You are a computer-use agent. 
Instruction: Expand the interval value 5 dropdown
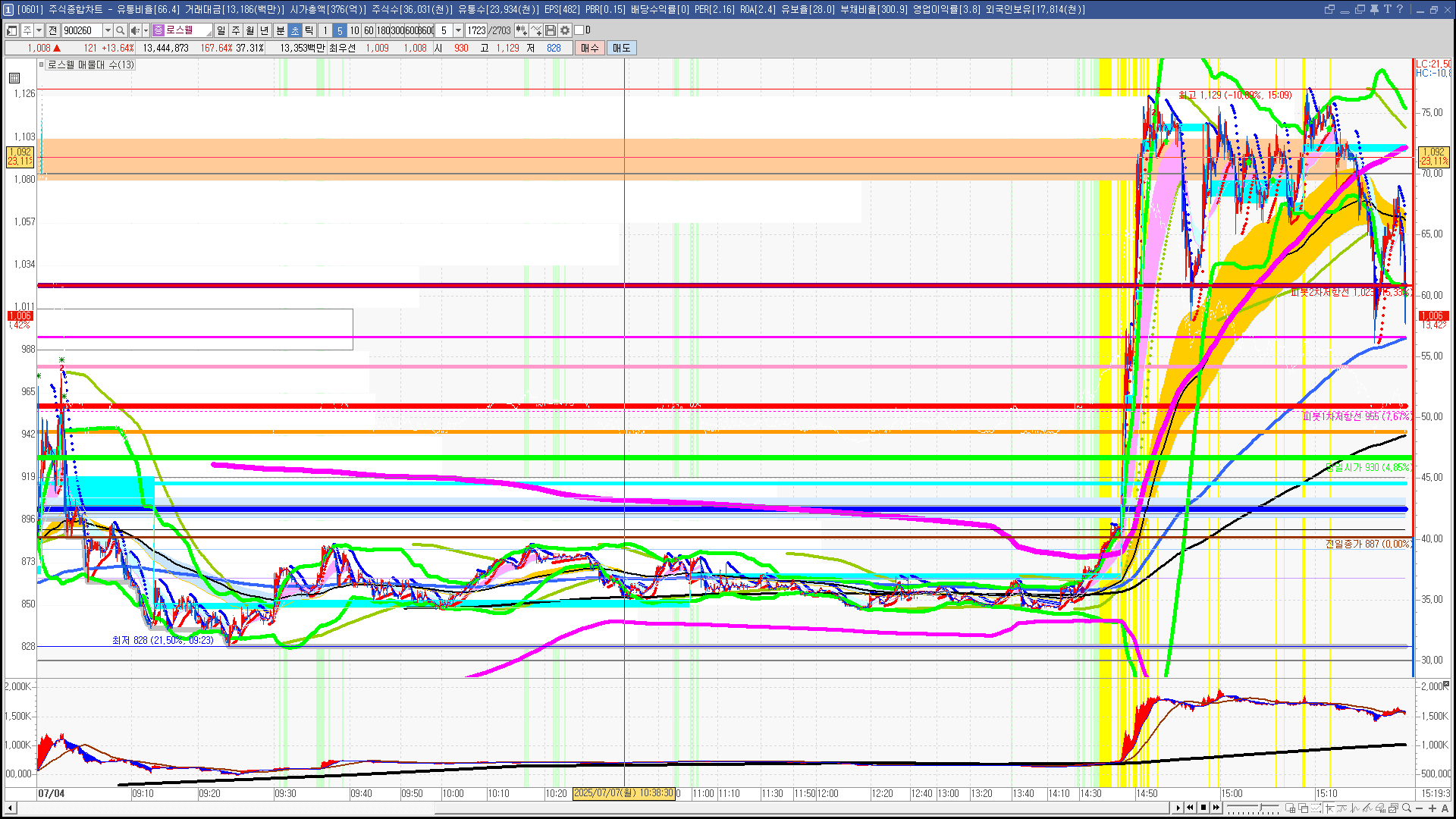458,30
